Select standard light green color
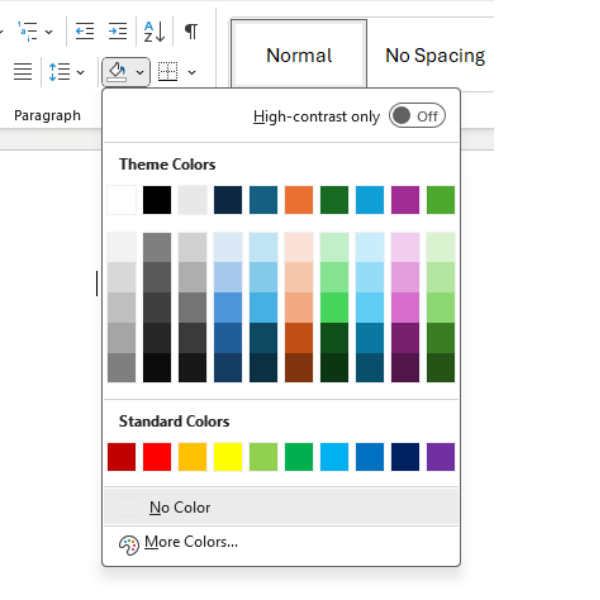Screen dimensions: 600x600 (263, 457)
